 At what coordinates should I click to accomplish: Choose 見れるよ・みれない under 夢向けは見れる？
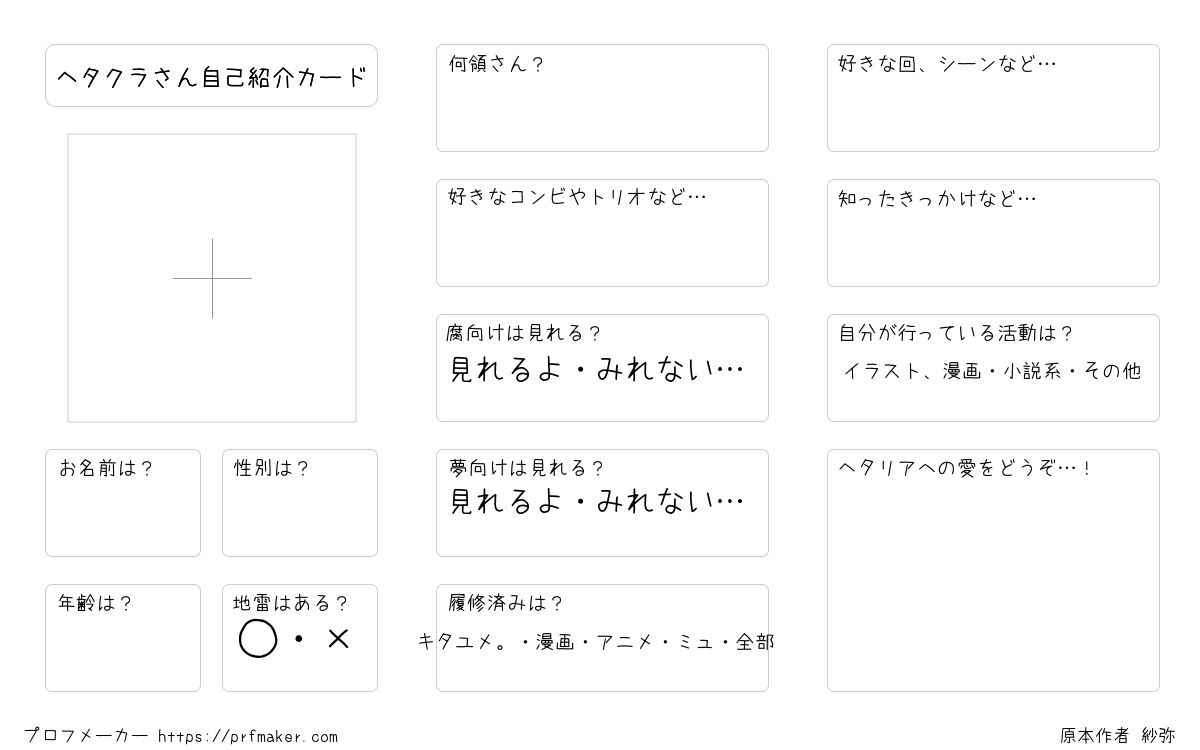(x=597, y=501)
